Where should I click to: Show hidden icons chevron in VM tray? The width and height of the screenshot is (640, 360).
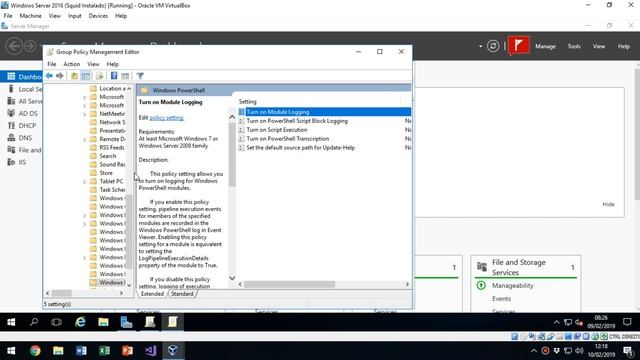[556, 322]
